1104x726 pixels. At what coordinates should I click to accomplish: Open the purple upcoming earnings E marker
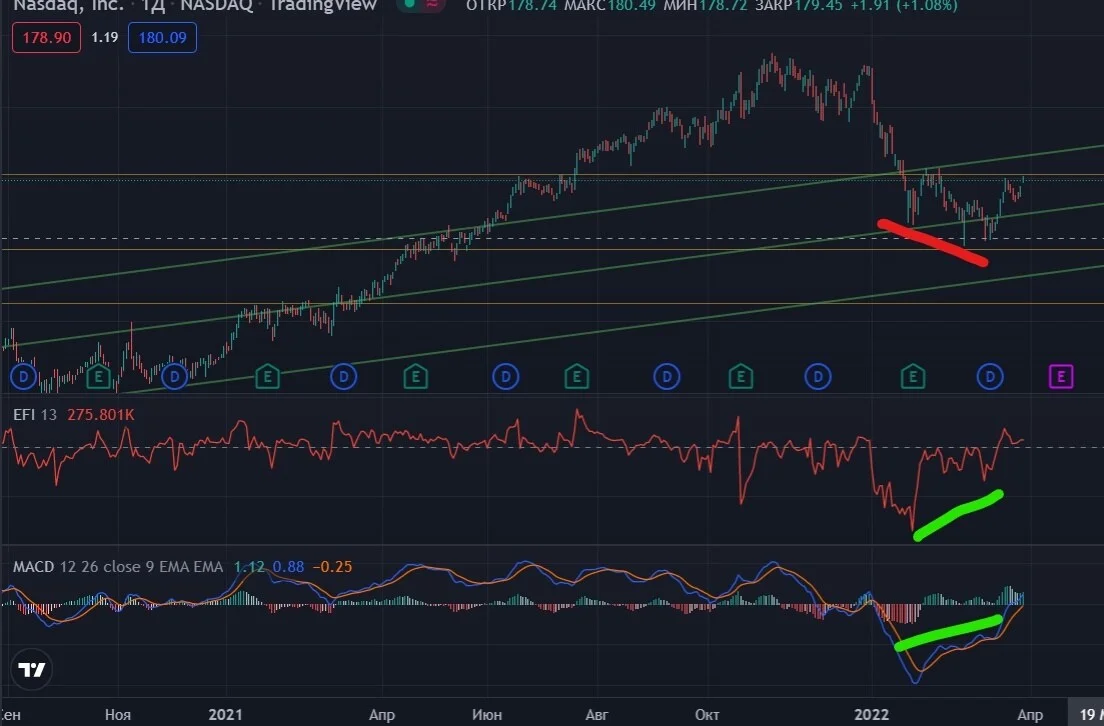tap(1061, 377)
